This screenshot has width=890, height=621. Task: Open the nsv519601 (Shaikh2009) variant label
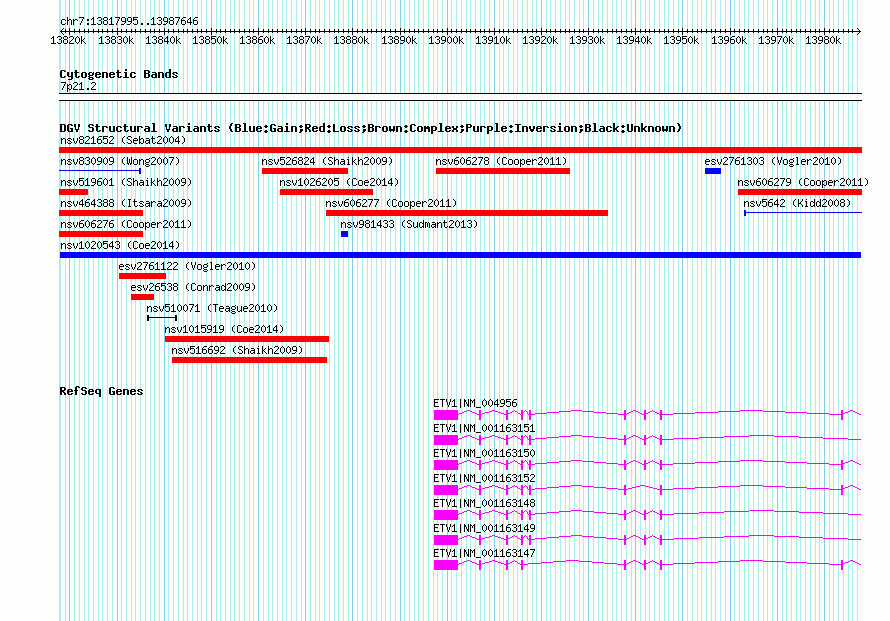click(x=126, y=182)
